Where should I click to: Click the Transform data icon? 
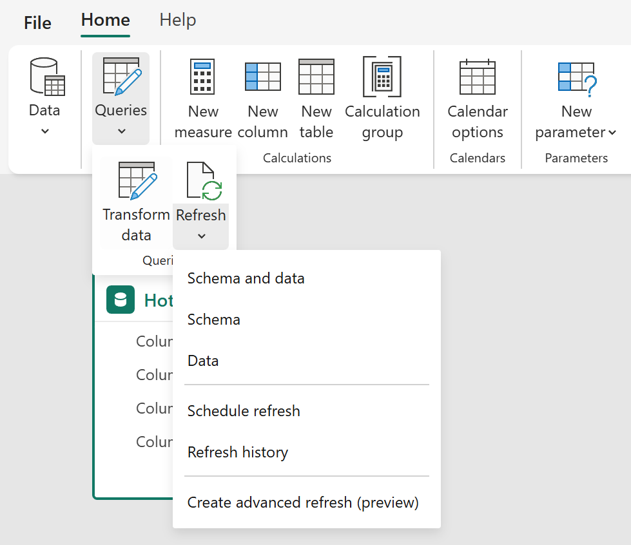point(137,180)
